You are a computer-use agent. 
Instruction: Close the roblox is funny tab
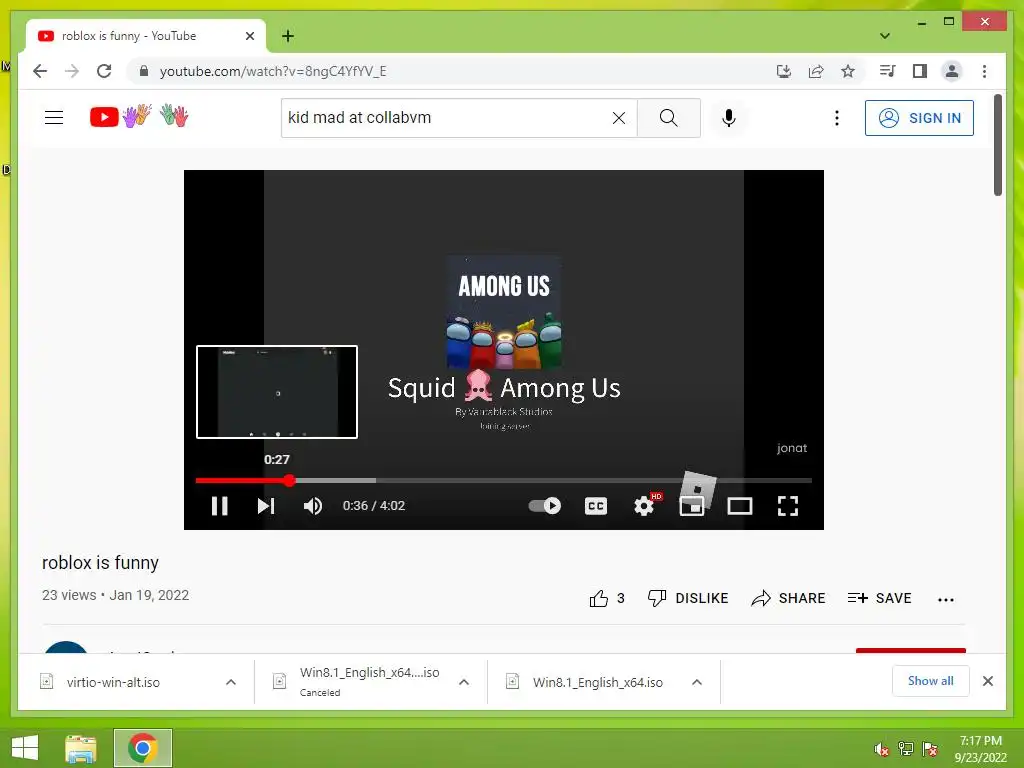click(x=249, y=36)
